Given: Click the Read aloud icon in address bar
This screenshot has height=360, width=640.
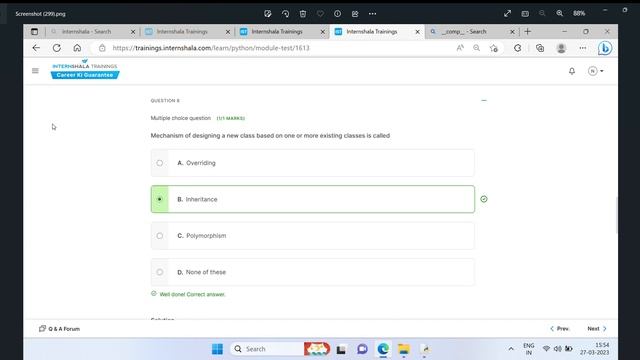Looking at the screenshot, I should pos(460,48).
